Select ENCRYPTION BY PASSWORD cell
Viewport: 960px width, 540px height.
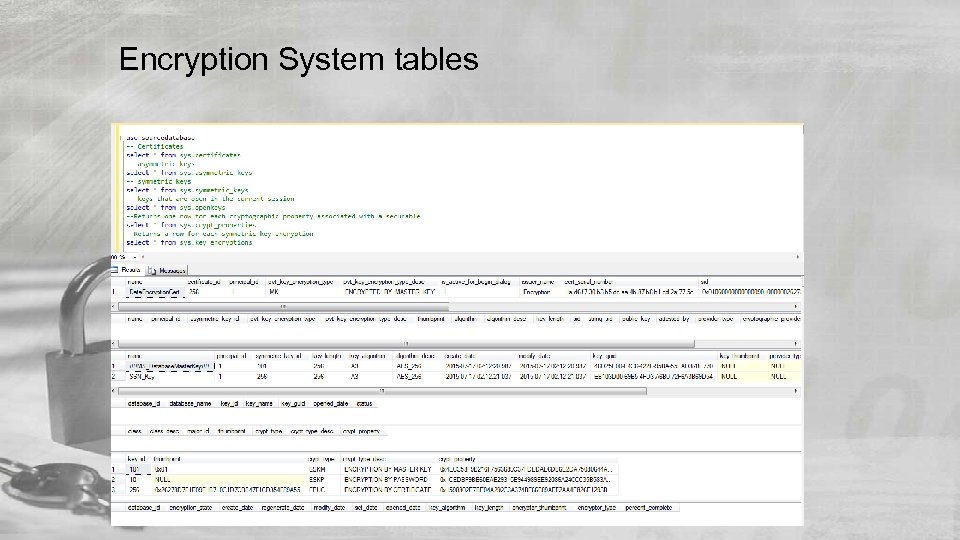tap(388, 480)
